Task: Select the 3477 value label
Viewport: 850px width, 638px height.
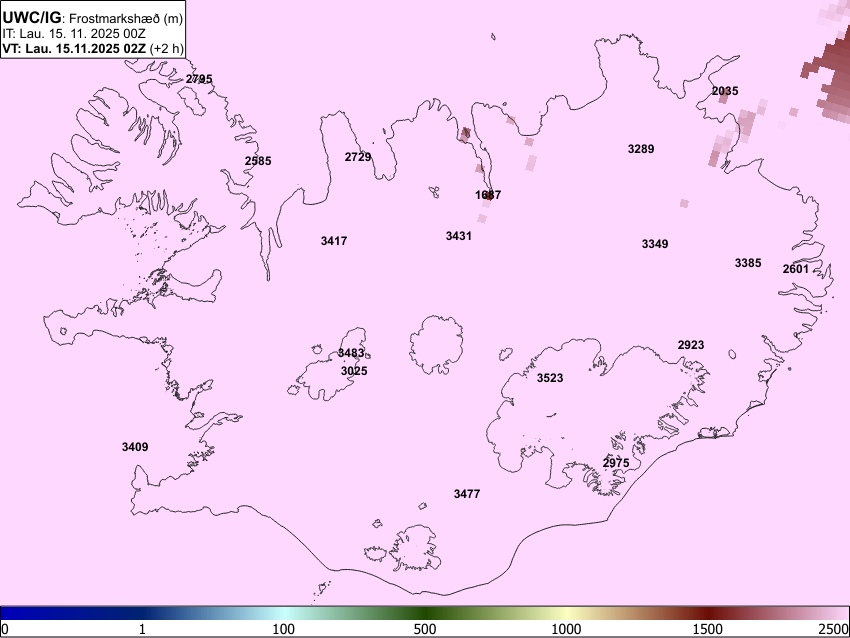Action: [x=467, y=494]
